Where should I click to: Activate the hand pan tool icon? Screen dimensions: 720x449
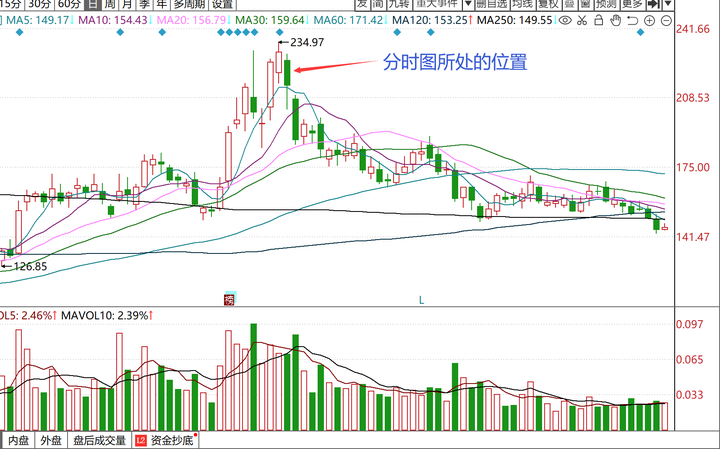[615, 20]
